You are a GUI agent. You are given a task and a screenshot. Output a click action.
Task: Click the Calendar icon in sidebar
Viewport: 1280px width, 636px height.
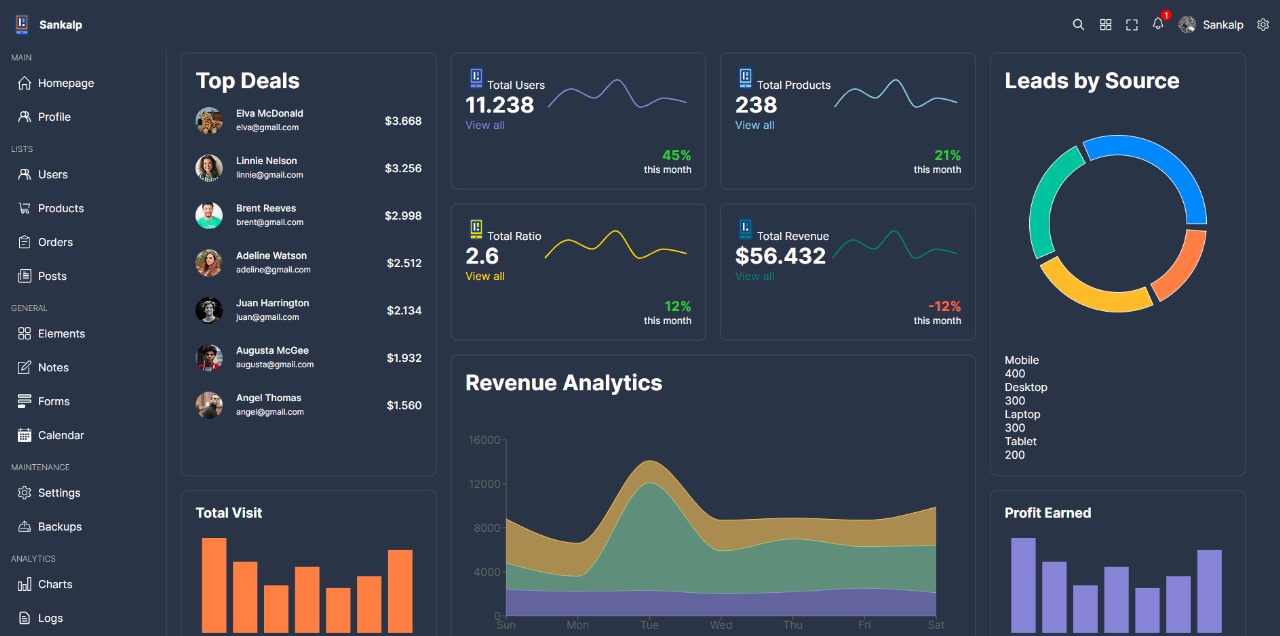coord(25,435)
